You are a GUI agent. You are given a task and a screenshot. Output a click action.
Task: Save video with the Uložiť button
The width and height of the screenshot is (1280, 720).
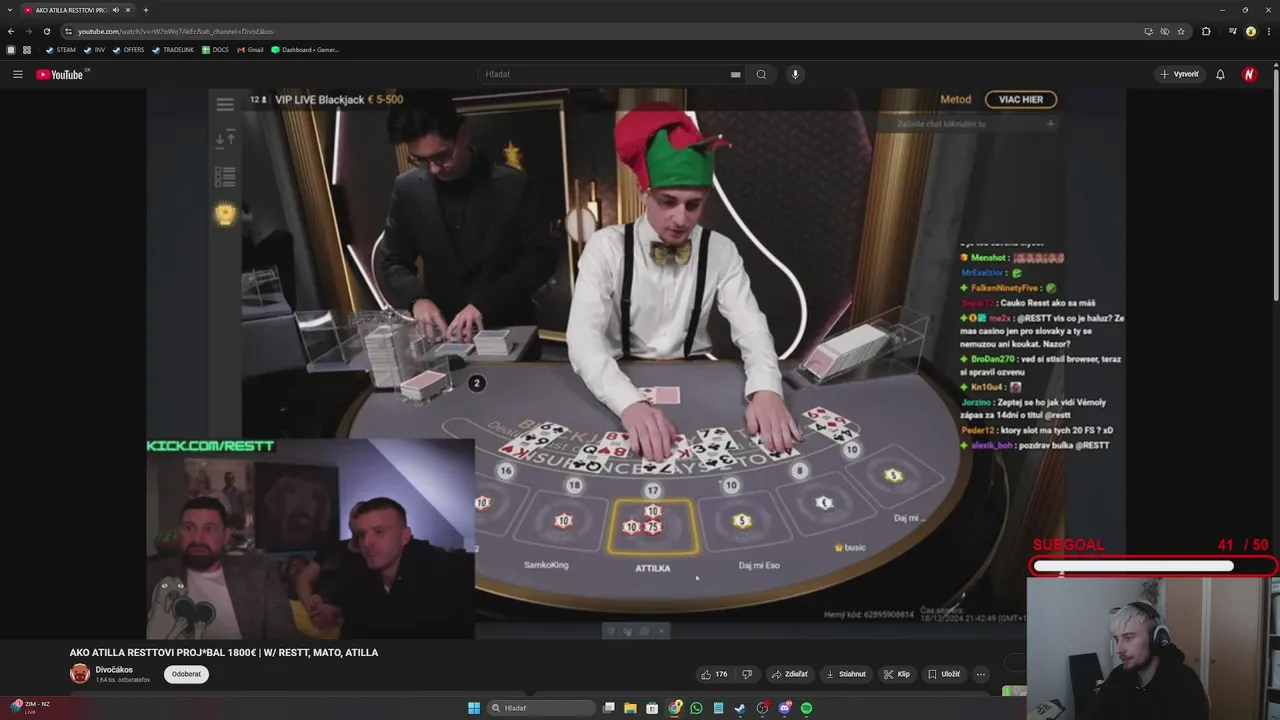pyautogui.click(x=944, y=674)
